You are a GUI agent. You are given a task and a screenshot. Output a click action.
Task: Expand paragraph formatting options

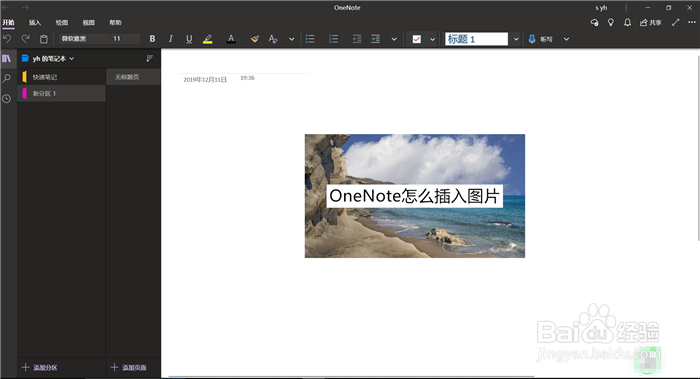(x=394, y=39)
